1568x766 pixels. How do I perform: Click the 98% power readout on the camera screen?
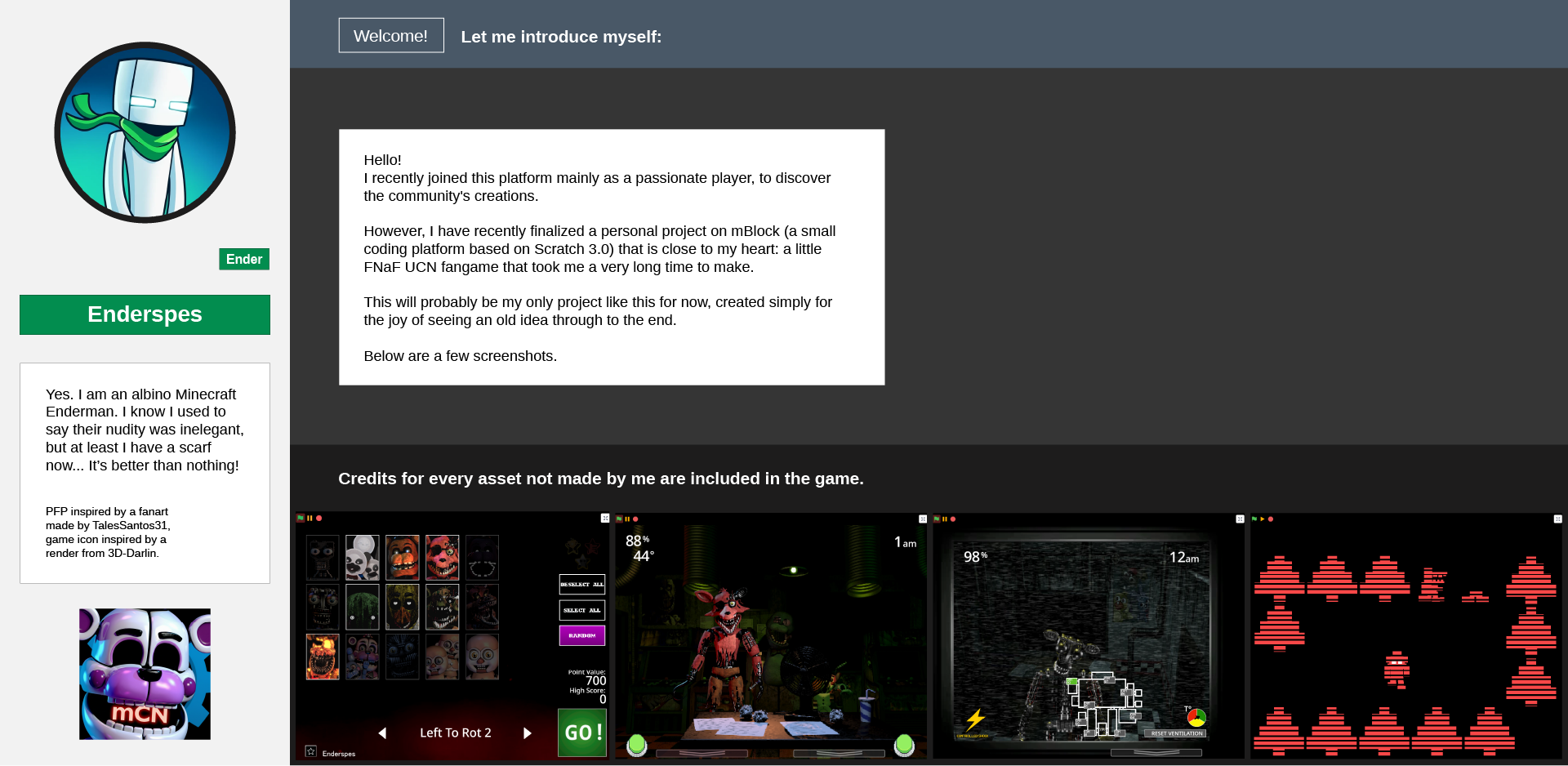(975, 557)
